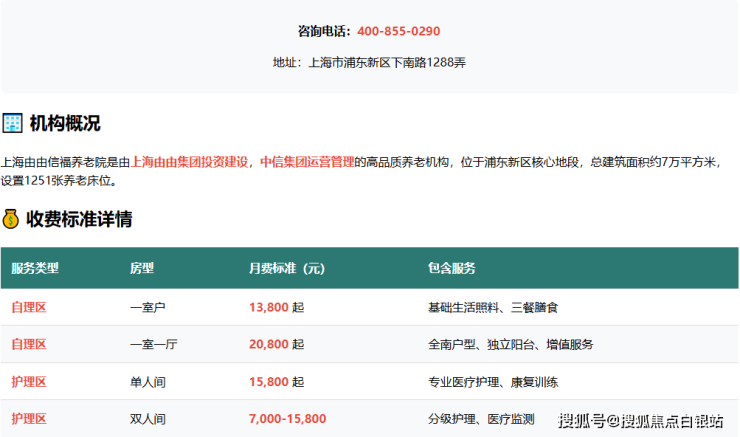This screenshot has width=740, height=437.
Task: Click the 房型 column header
Action: pyautogui.click(x=142, y=269)
